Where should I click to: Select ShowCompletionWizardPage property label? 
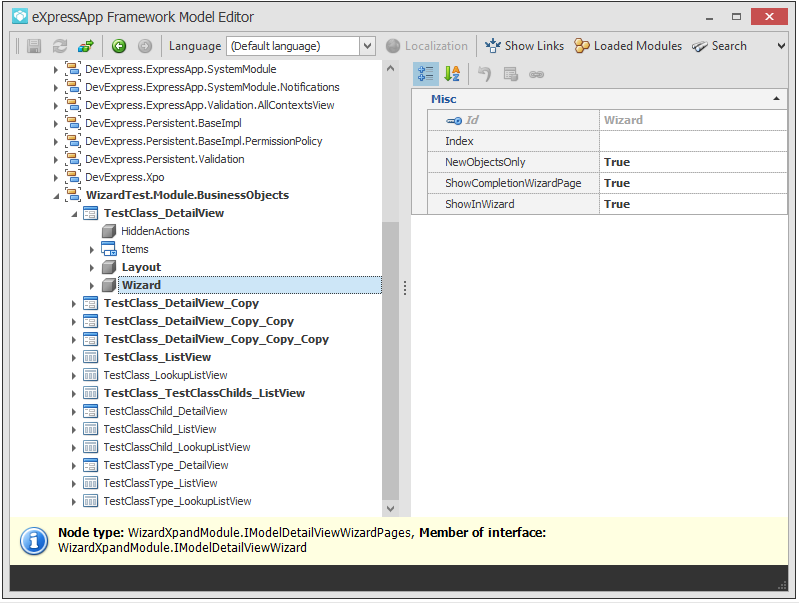pos(513,183)
